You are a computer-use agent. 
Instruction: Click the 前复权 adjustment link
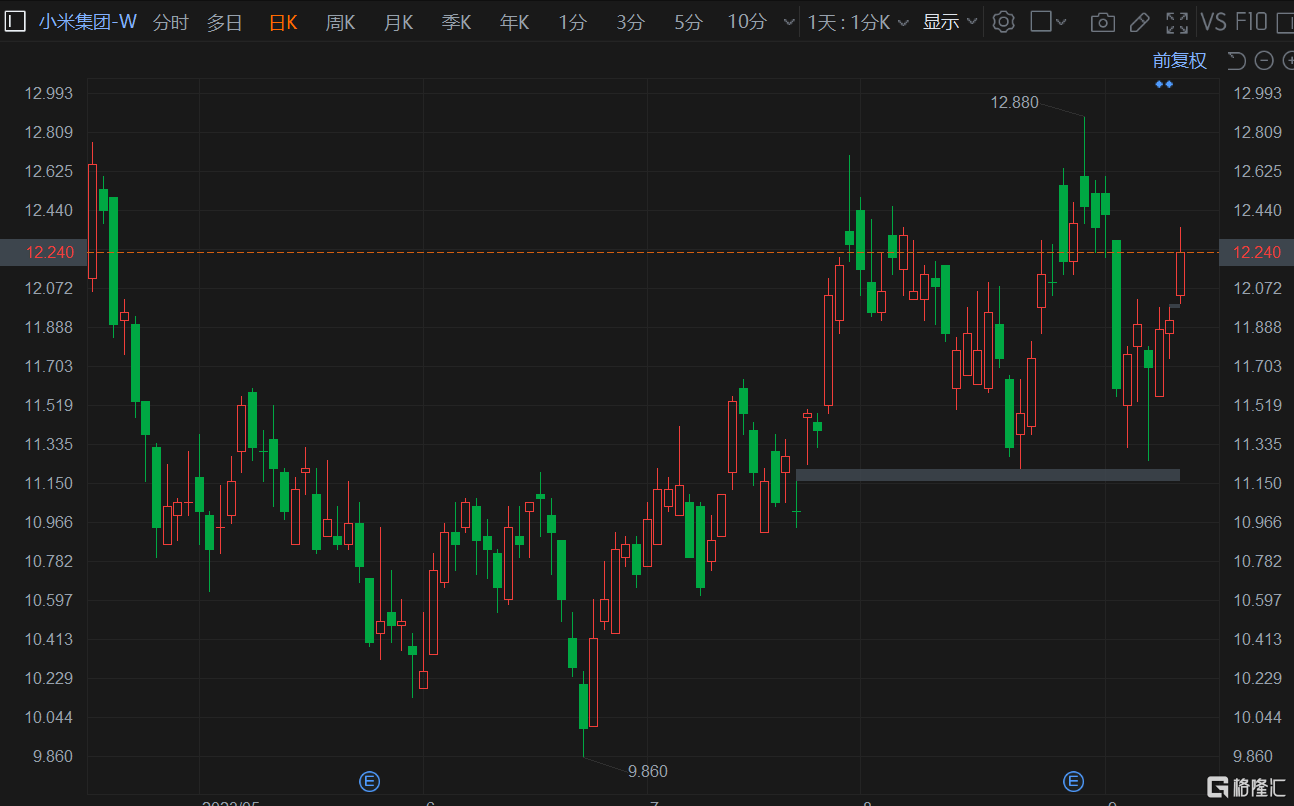[x=1179, y=61]
